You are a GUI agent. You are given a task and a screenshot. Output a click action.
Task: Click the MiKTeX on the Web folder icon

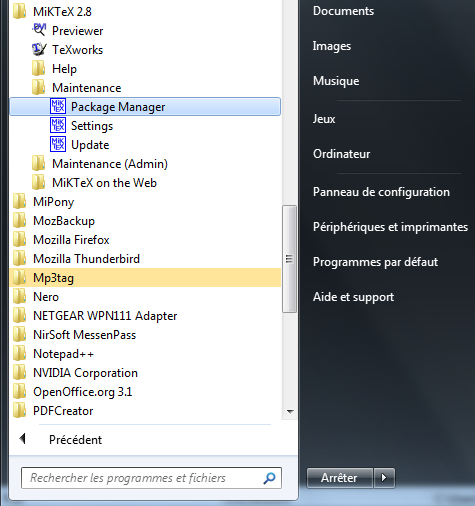39,182
